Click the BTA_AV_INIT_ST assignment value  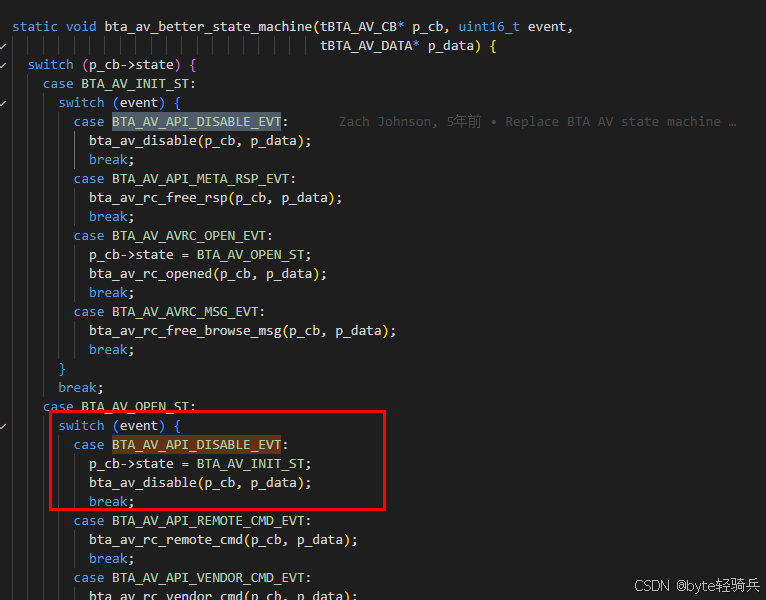point(250,464)
